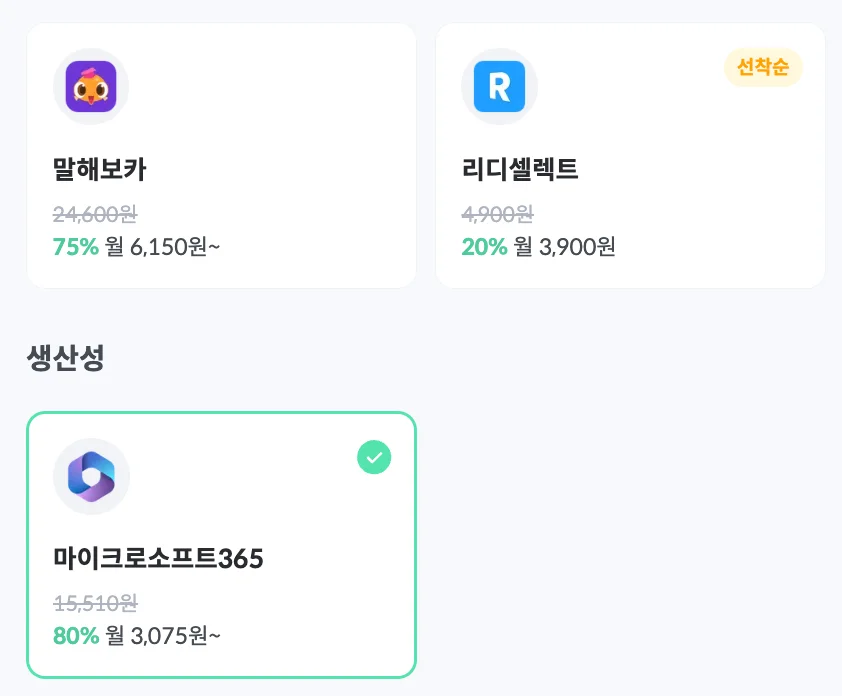
Task: Click the 말해보카 owl app icon
Action: click(91, 86)
